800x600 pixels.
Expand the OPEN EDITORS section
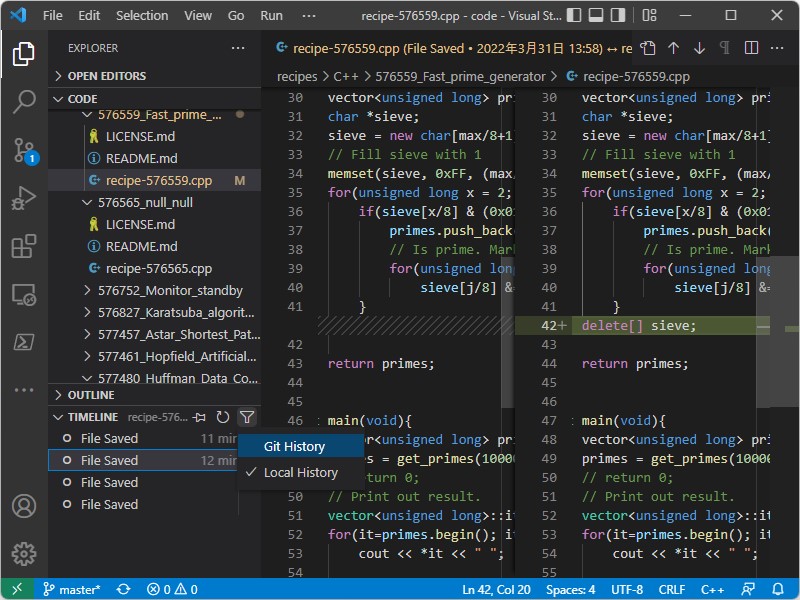coord(106,76)
